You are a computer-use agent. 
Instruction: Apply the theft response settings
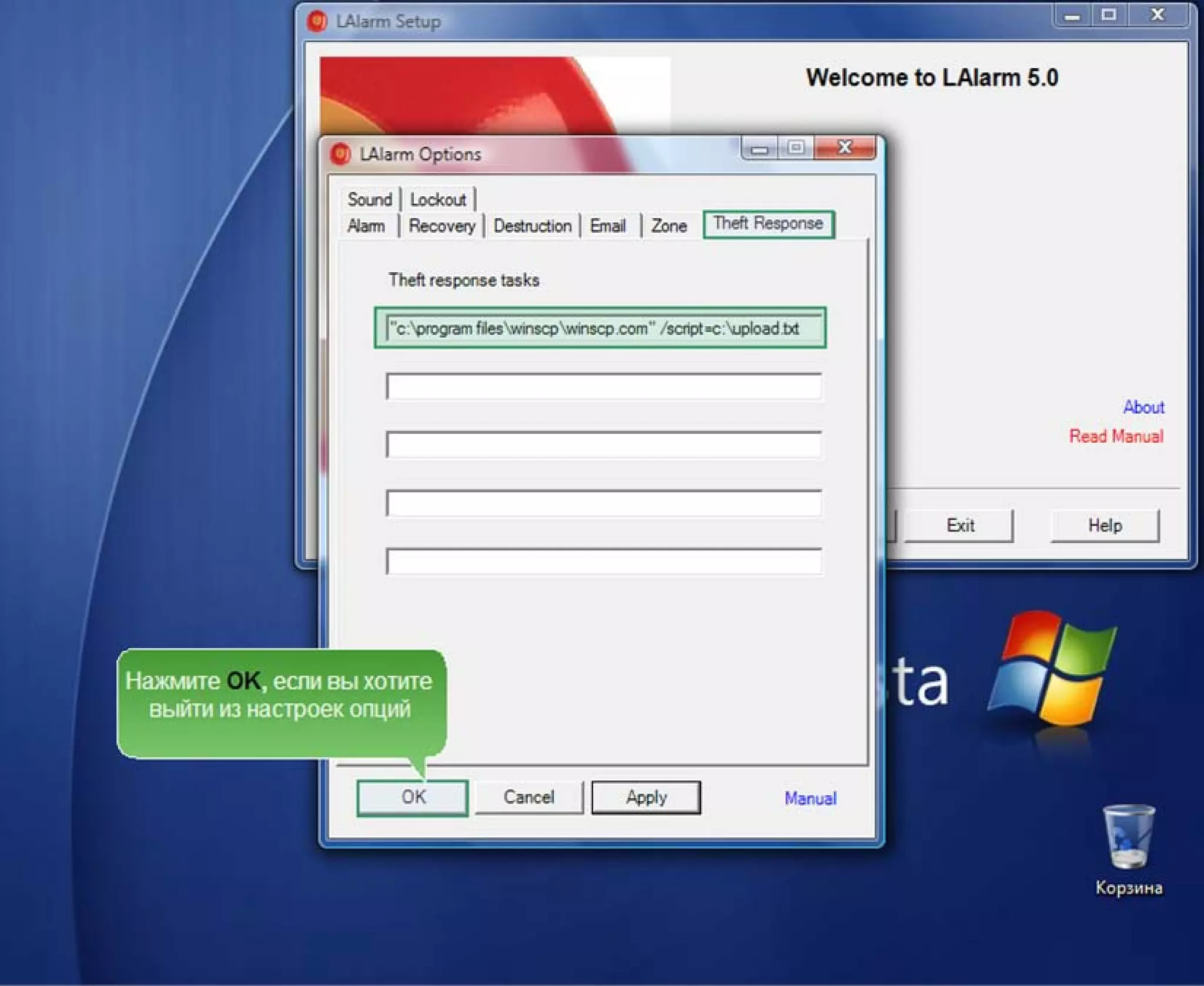tap(646, 797)
